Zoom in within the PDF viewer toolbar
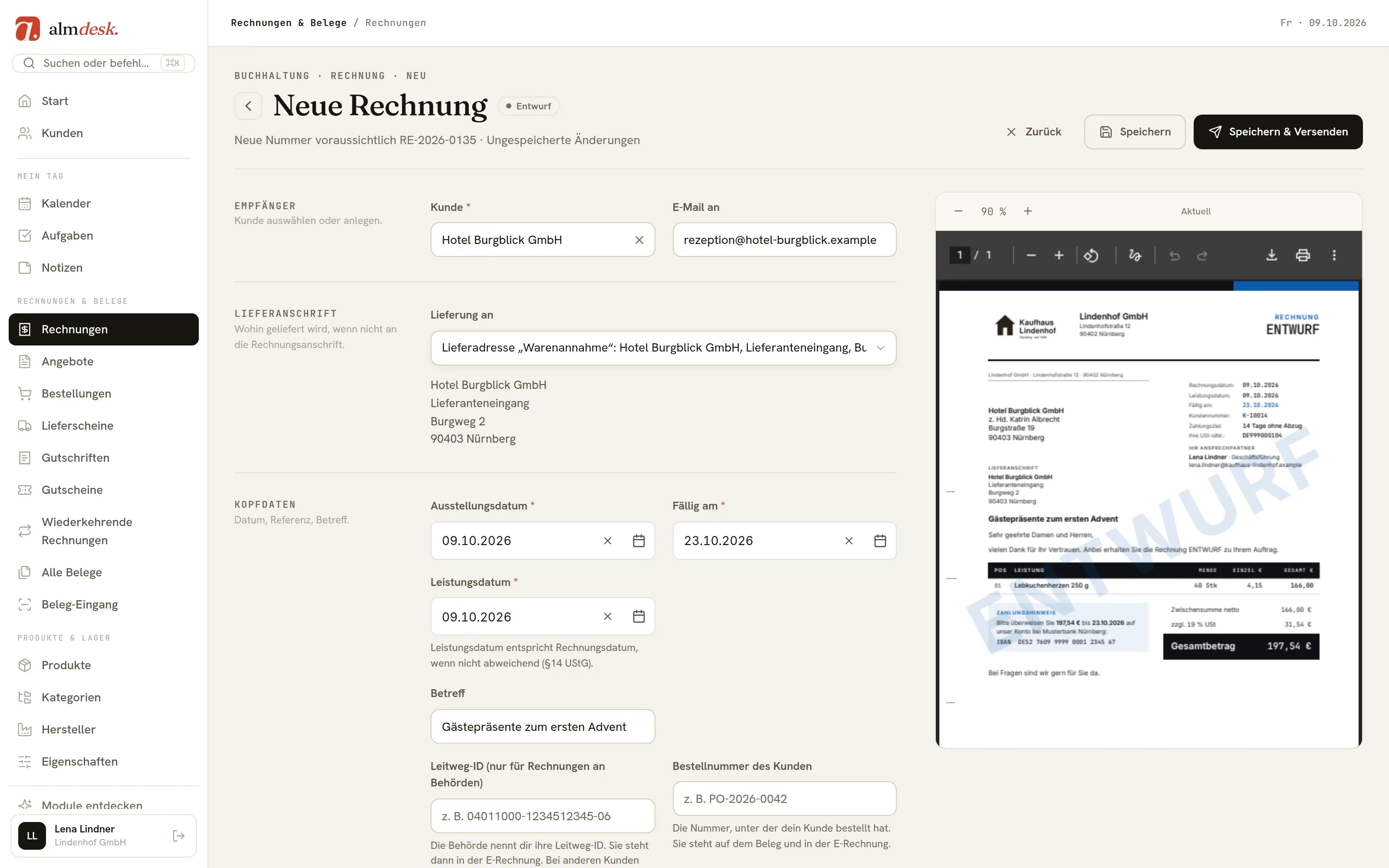Screen dimensions: 1389x868 (1059, 255)
